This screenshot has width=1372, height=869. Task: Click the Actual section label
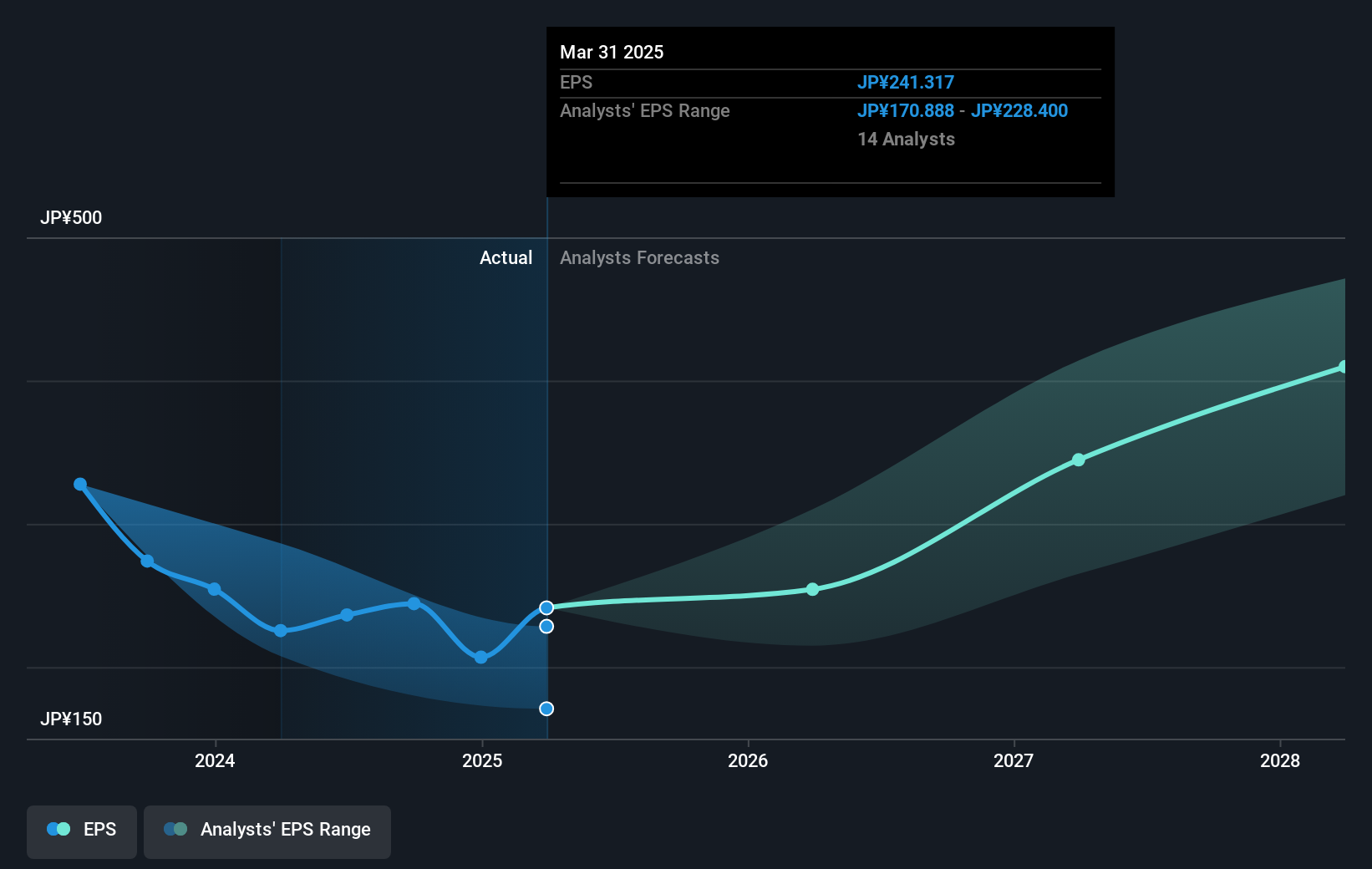click(x=506, y=258)
